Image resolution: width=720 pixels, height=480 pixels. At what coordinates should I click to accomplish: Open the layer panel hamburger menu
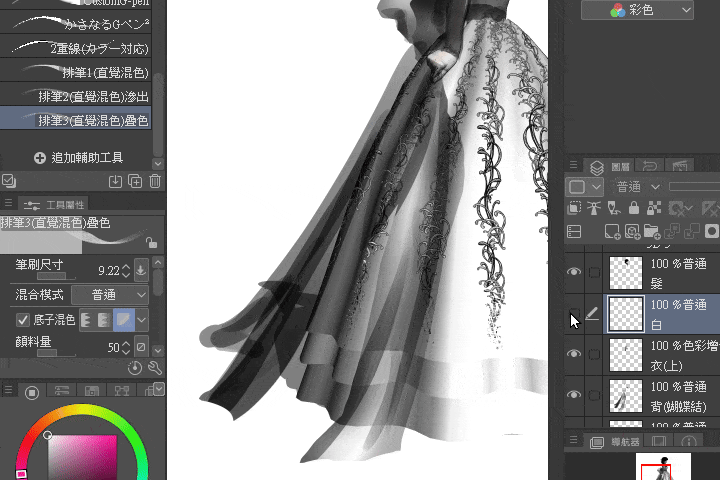(573, 164)
